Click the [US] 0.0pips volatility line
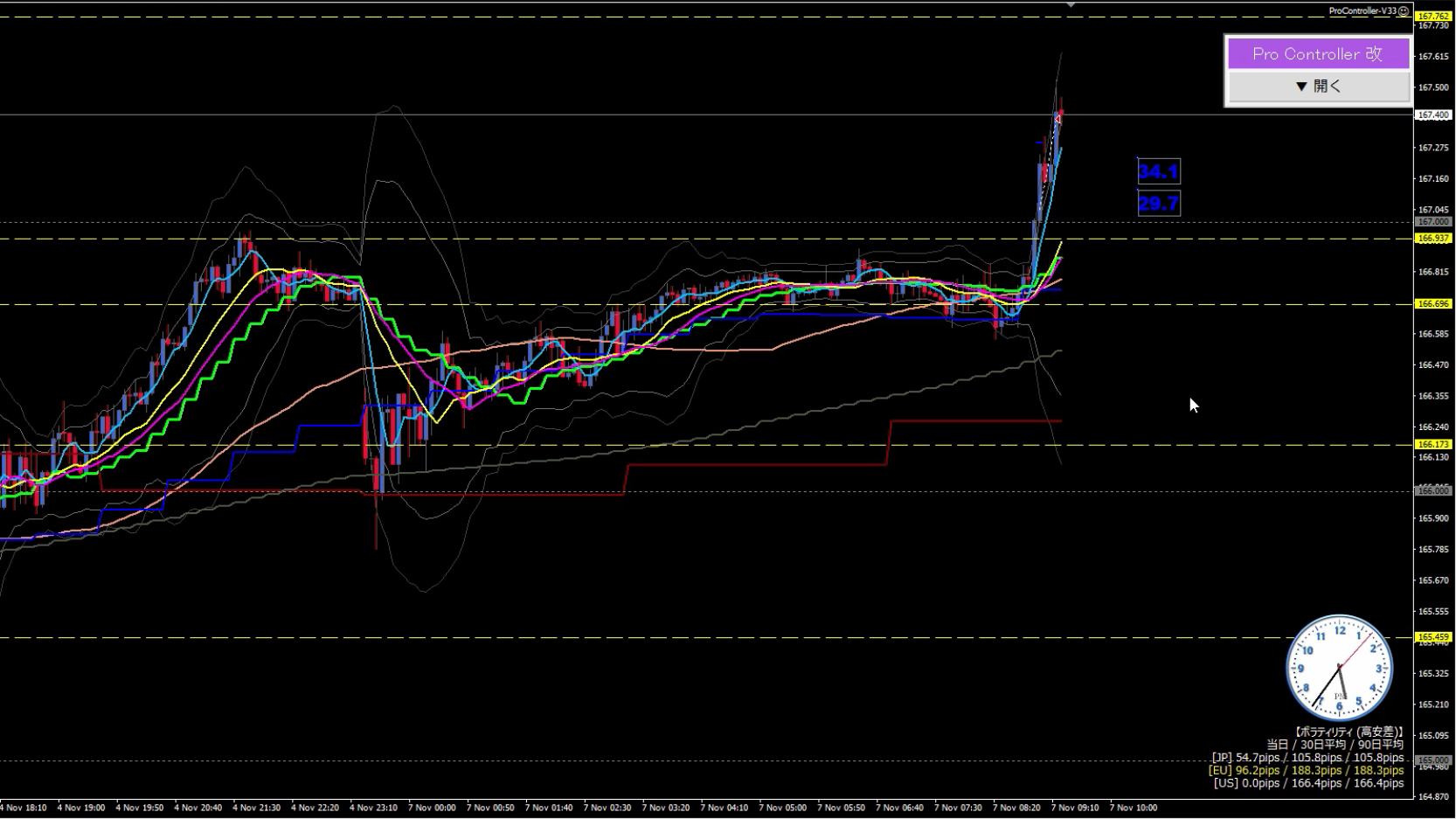This screenshot has height=819, width=1456. (1308, 783)
